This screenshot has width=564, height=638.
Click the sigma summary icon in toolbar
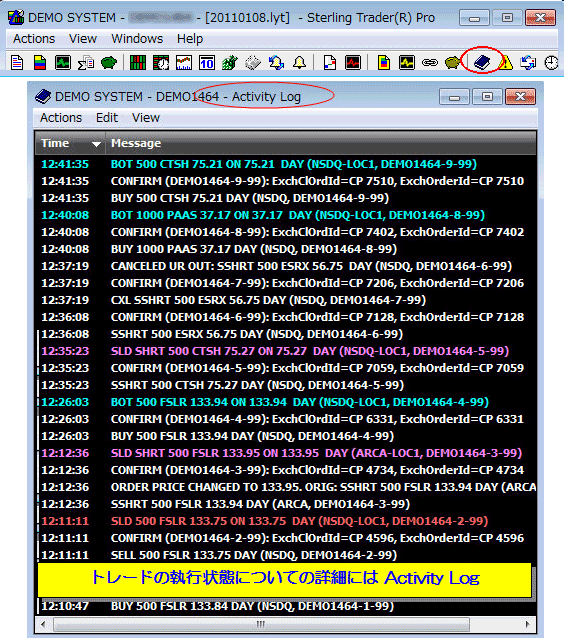point(86,63)
